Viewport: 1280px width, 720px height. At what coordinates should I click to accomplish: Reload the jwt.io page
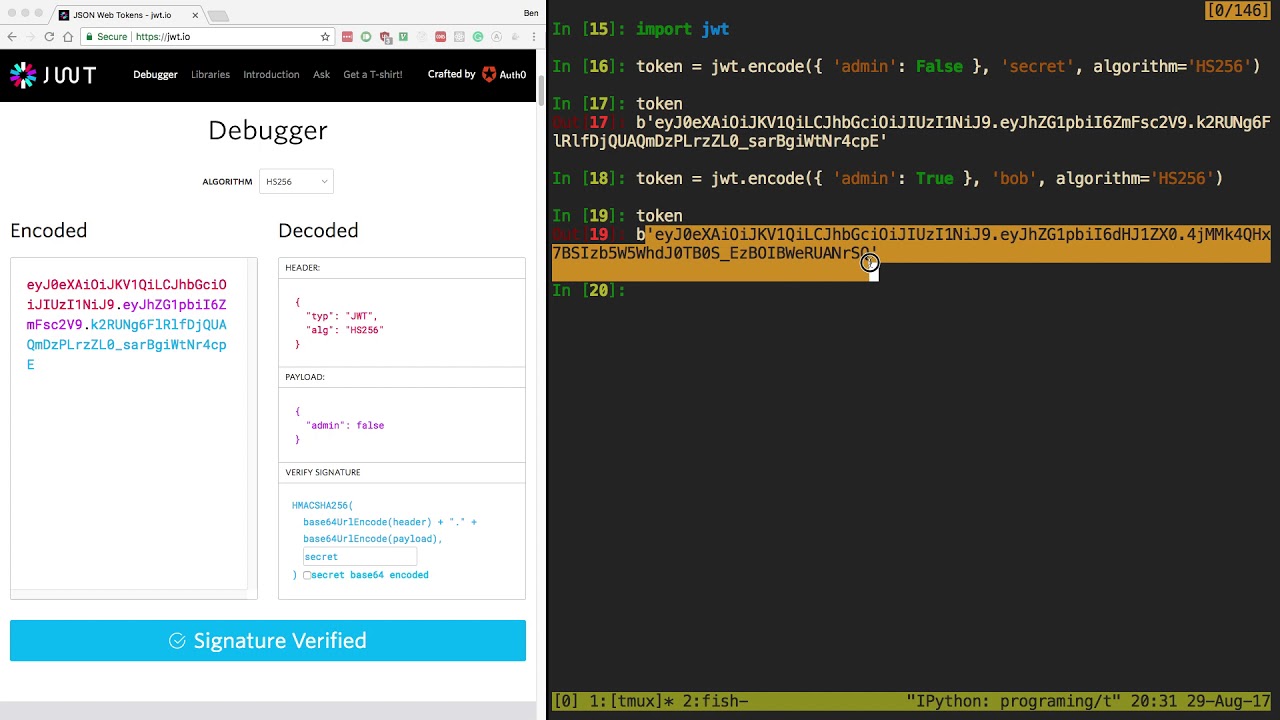pos(49,37)
